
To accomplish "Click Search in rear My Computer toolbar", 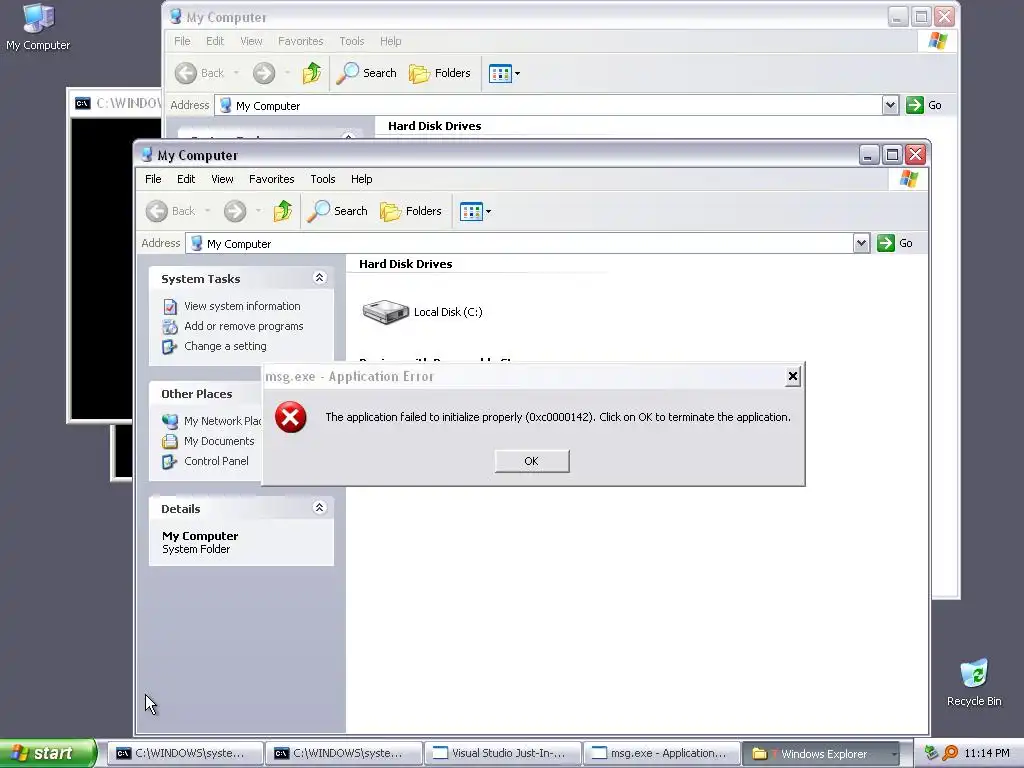I will click(x=366, y=73).
